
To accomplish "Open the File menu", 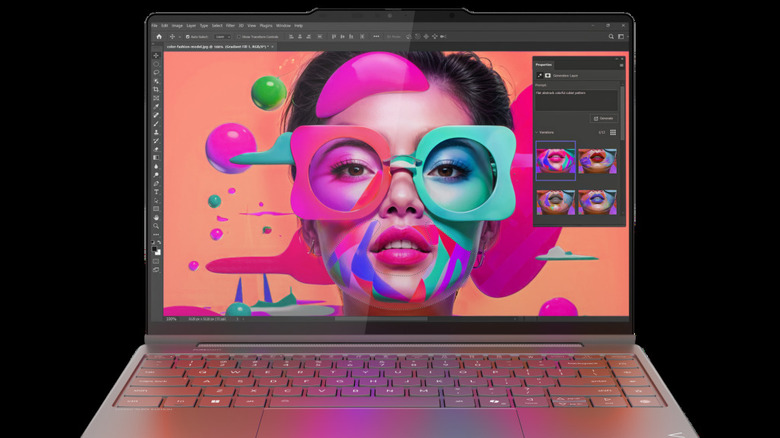I will 154,25.
